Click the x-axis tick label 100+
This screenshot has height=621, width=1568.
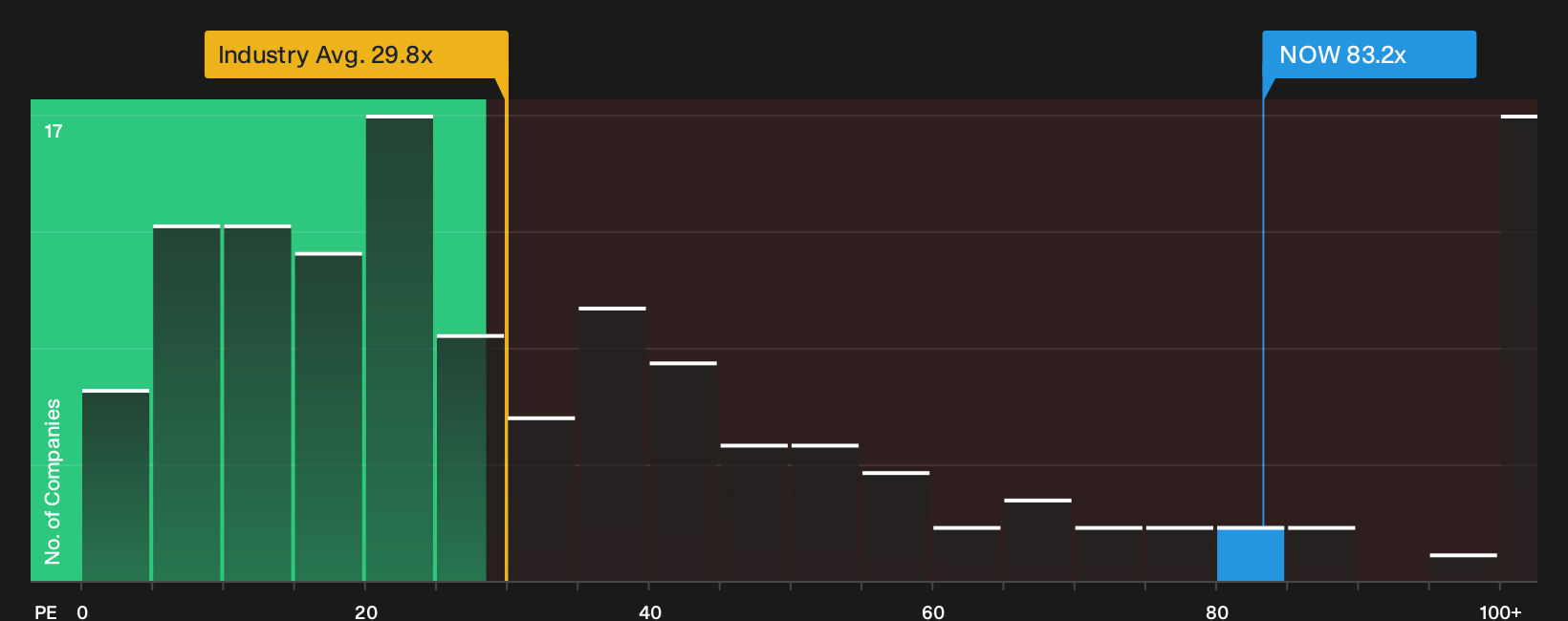(x=1500, y=611)
